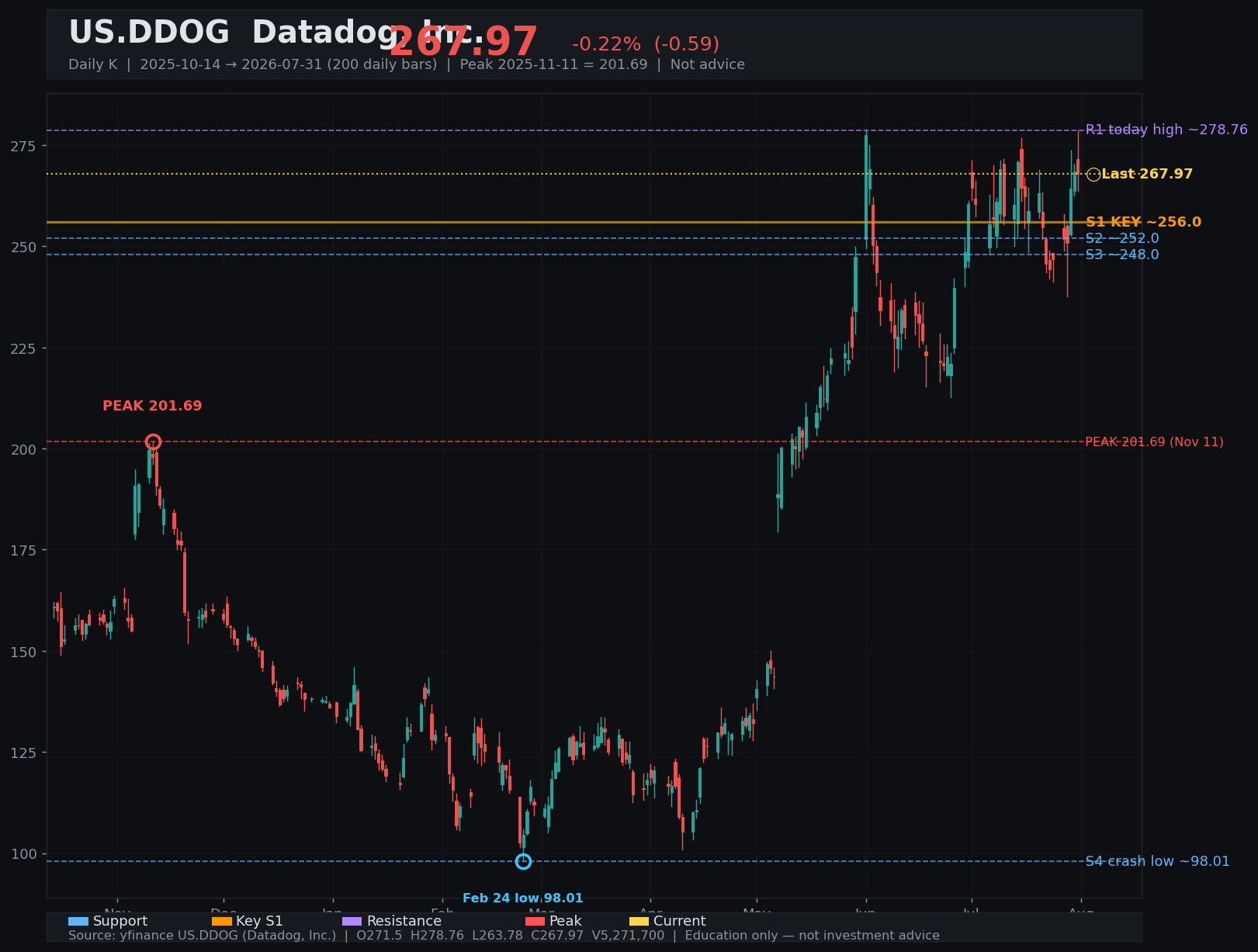Select the blue Support legend swatch
This screenshot has width=1258, height=952.
78,922
